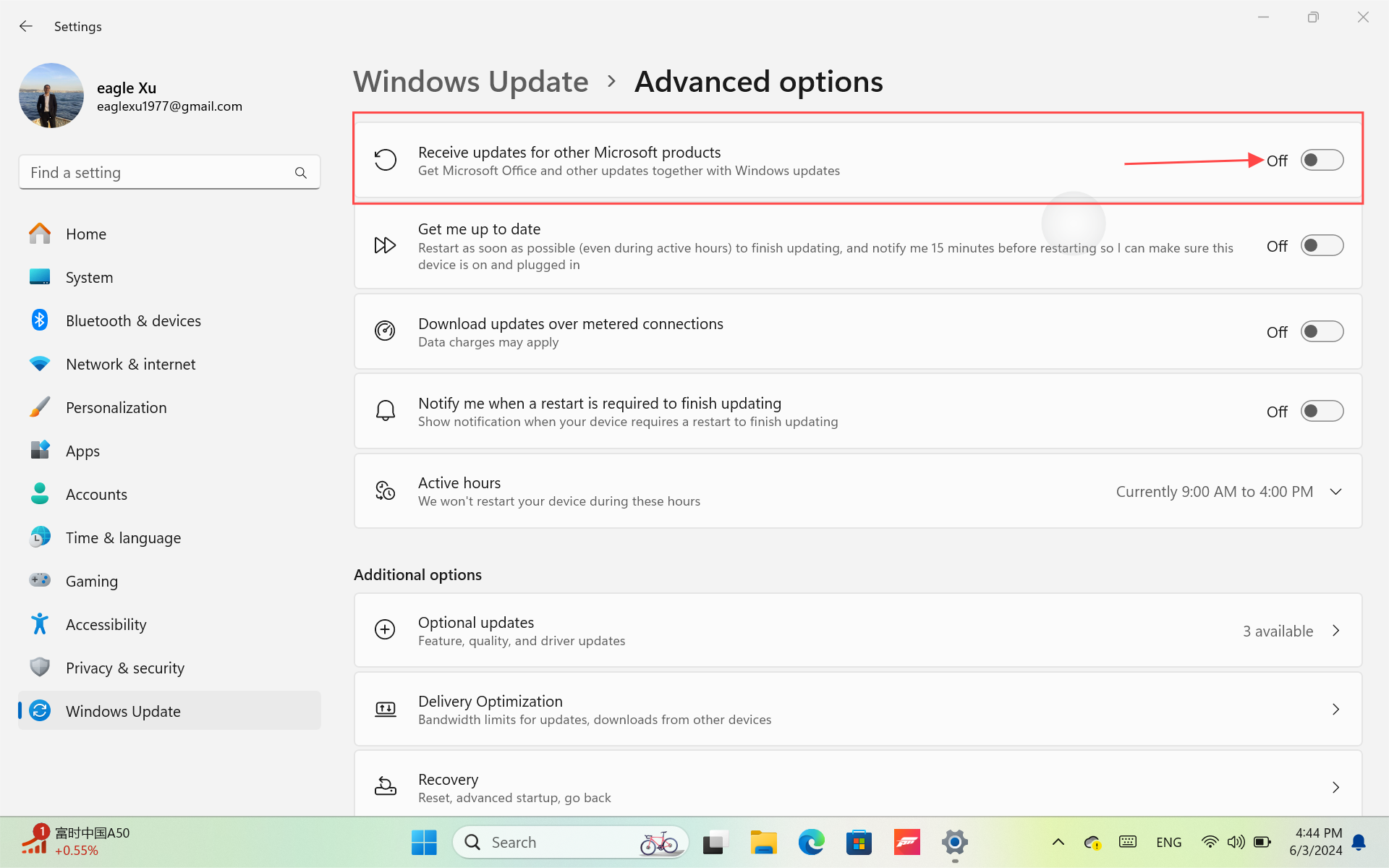The image size is (1389, 868).
Task: Open Optional updates via its chevron
Action: [x=1336, y=631]
